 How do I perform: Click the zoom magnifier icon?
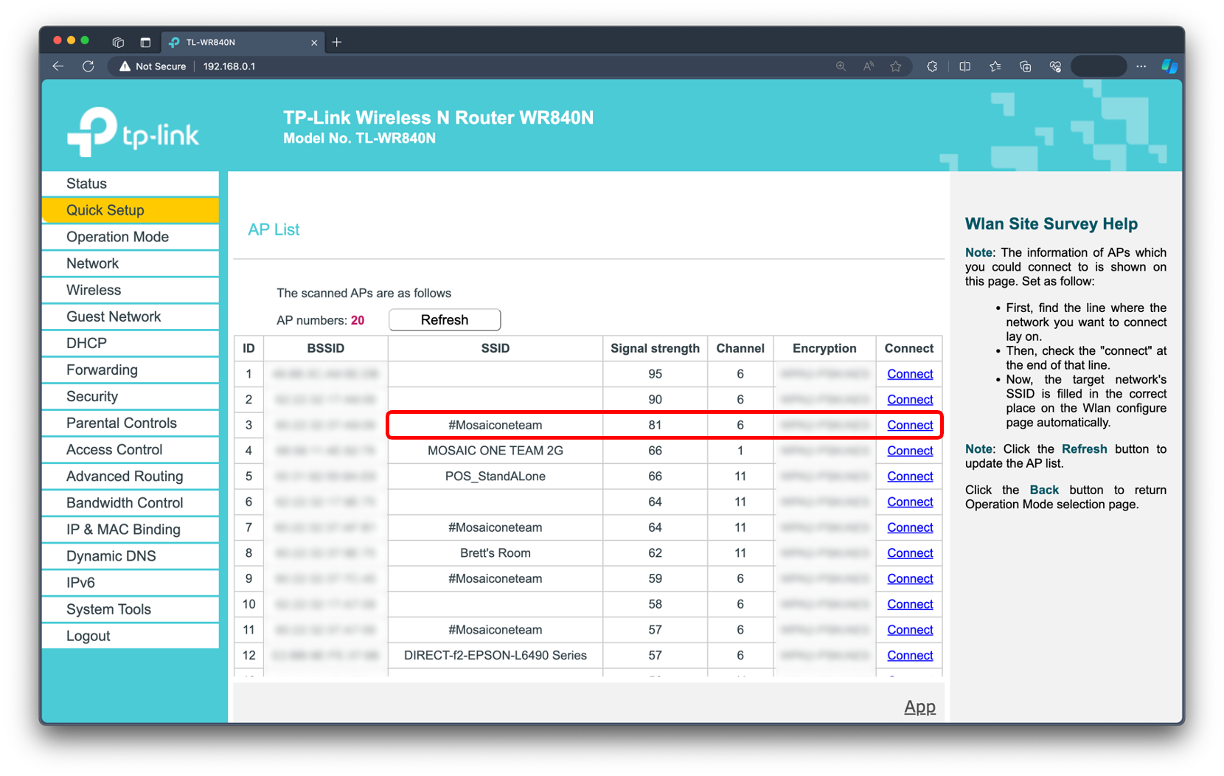(x=840, y=66)
